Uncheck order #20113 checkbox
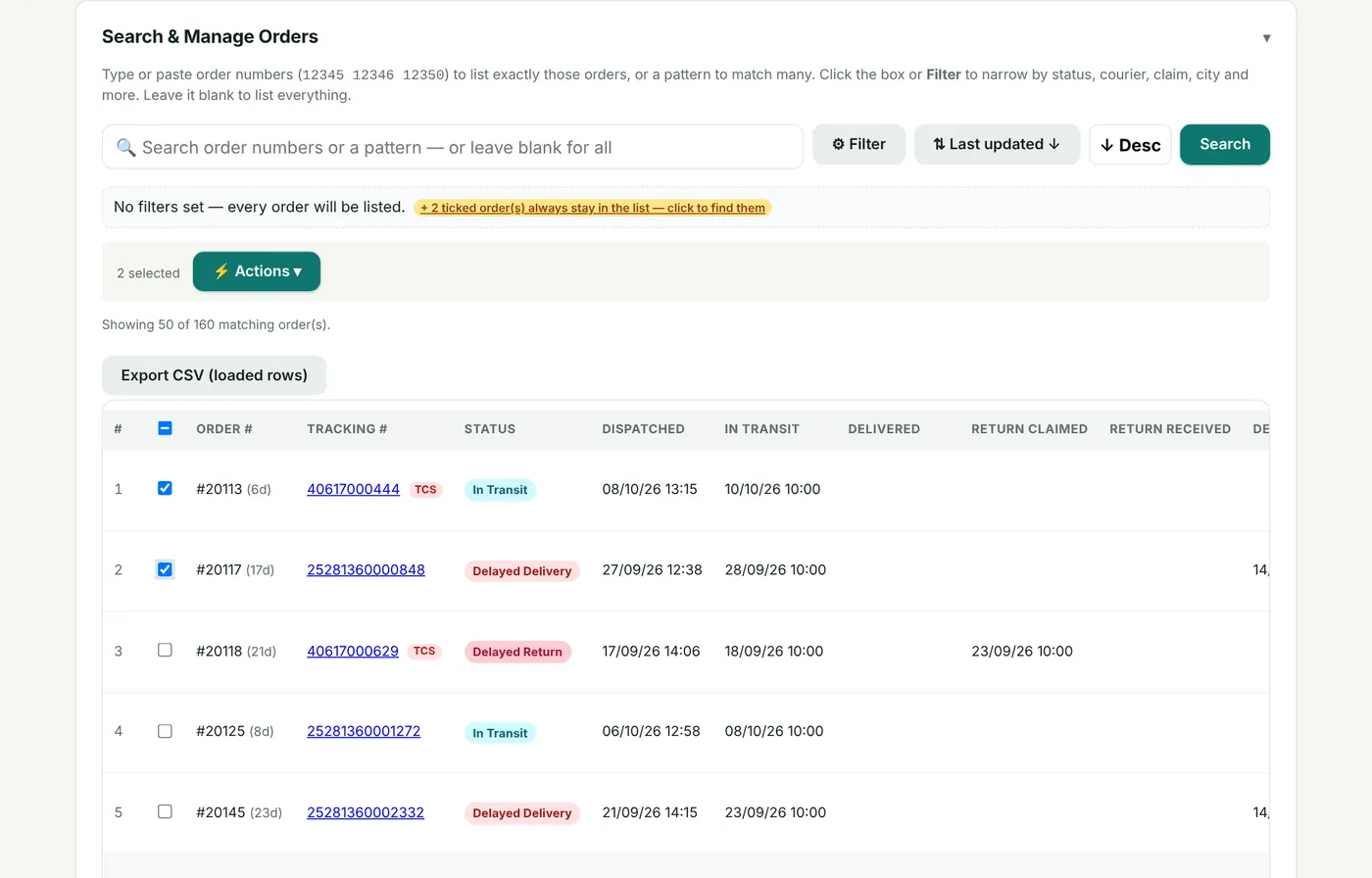 pos(165,488)
